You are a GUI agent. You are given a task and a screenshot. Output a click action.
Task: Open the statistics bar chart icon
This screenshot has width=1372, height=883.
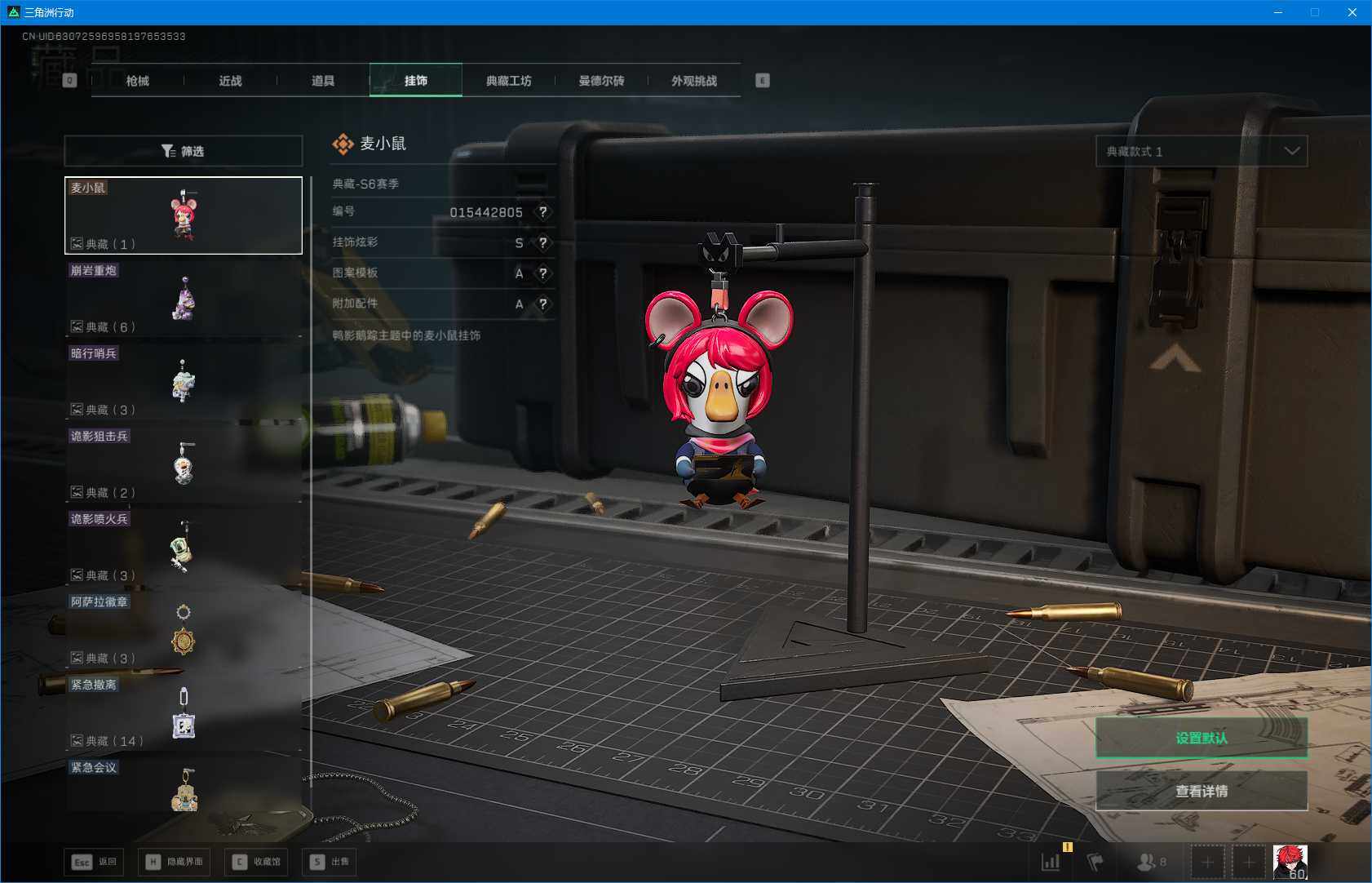(1051, 862)
